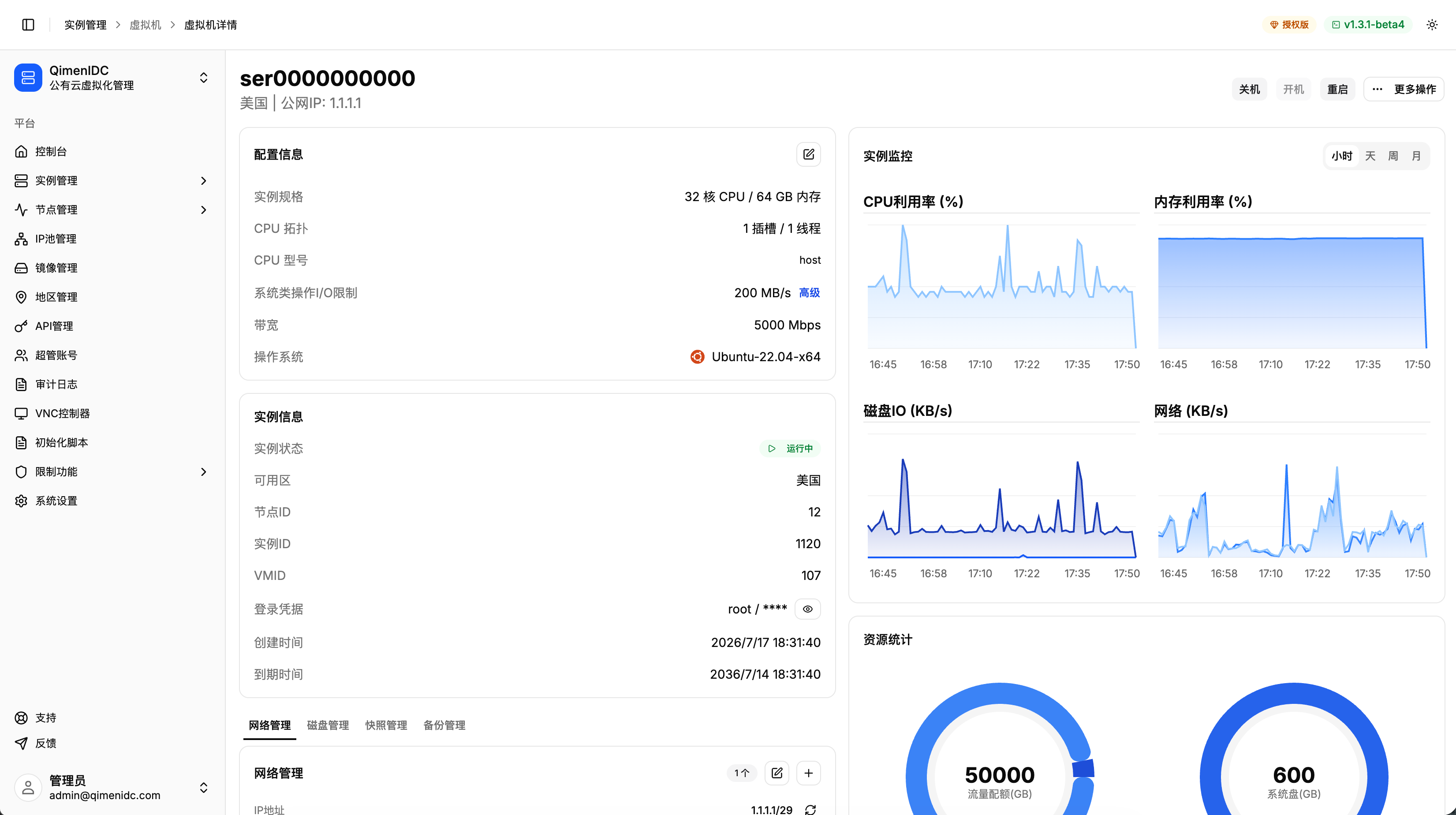
Task: Open the 更多操作 dropdown
Action: [1404, 89]
